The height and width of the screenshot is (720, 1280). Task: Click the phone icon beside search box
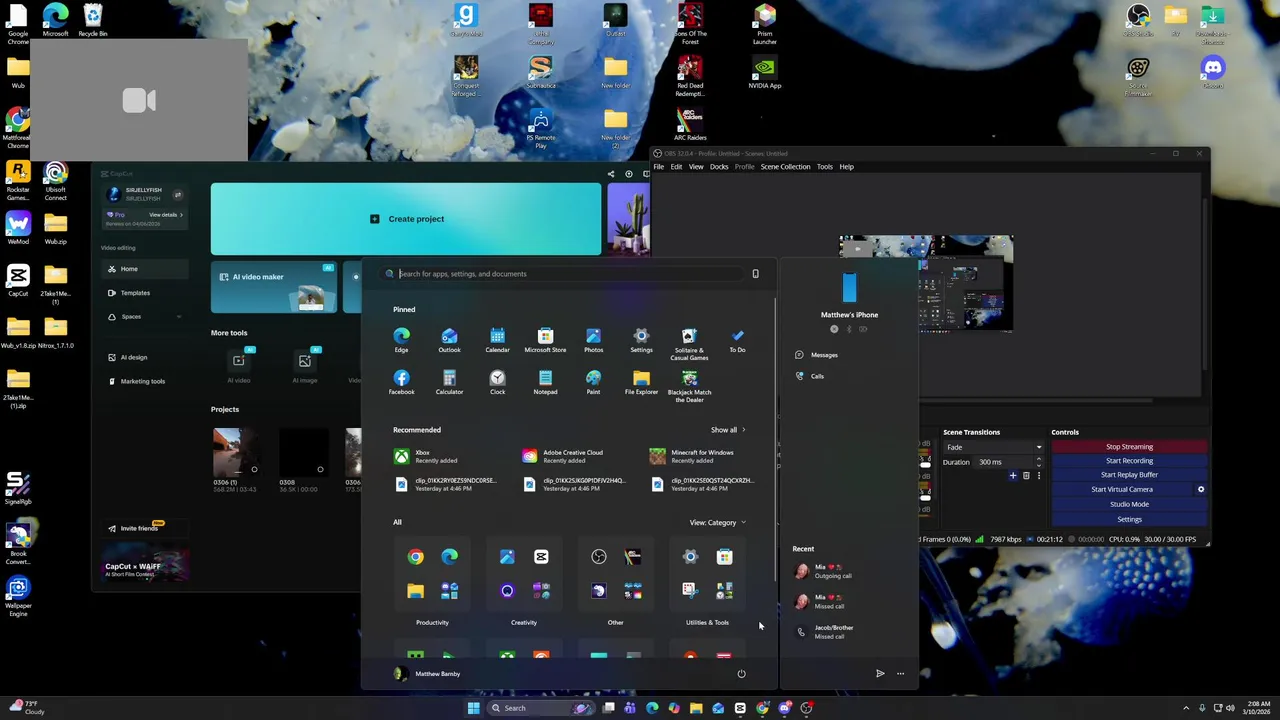755,274
